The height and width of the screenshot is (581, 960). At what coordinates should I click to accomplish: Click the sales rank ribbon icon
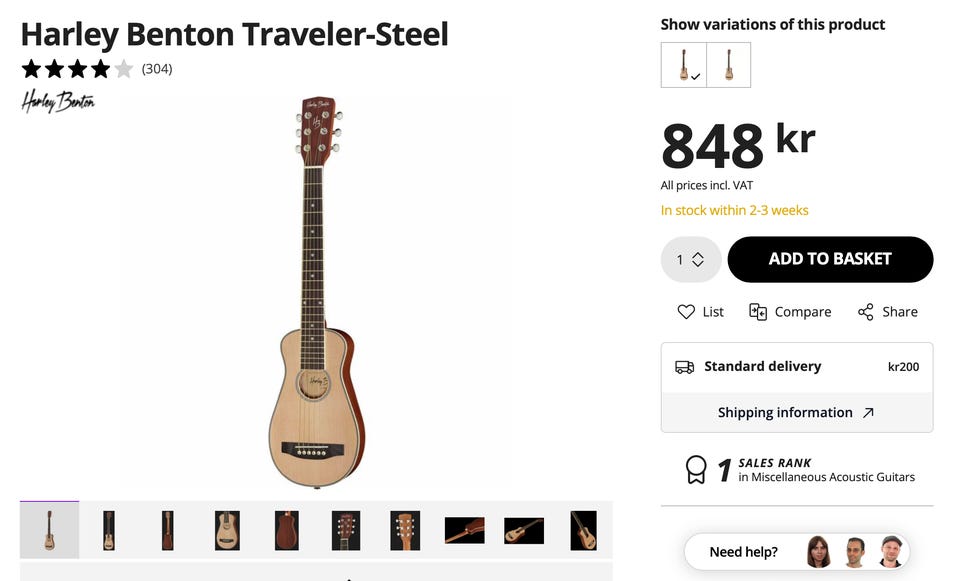(695, 470)
